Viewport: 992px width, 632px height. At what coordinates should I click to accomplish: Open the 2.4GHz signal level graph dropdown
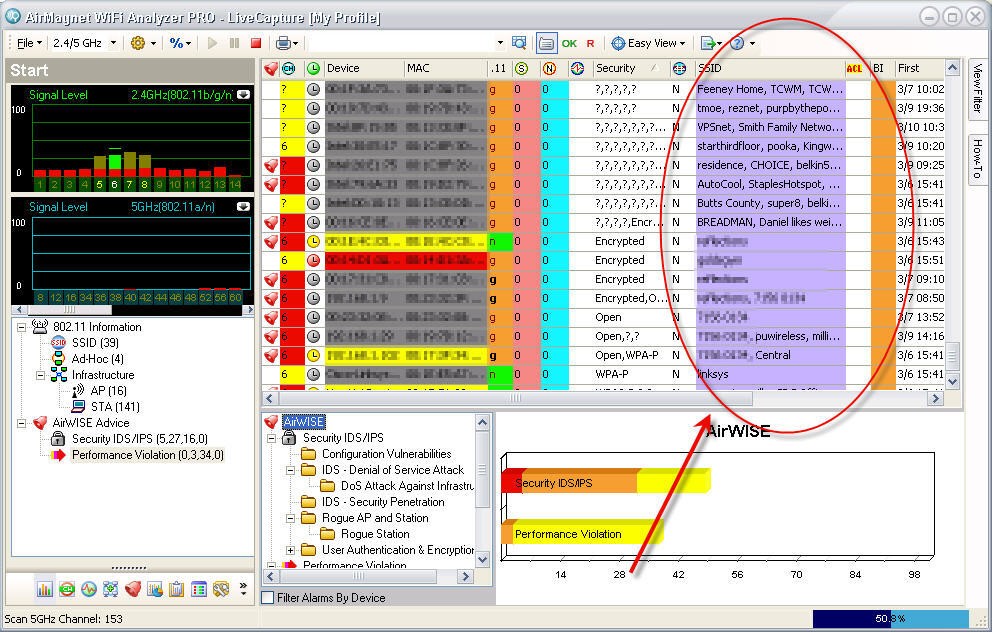point(243,94)
